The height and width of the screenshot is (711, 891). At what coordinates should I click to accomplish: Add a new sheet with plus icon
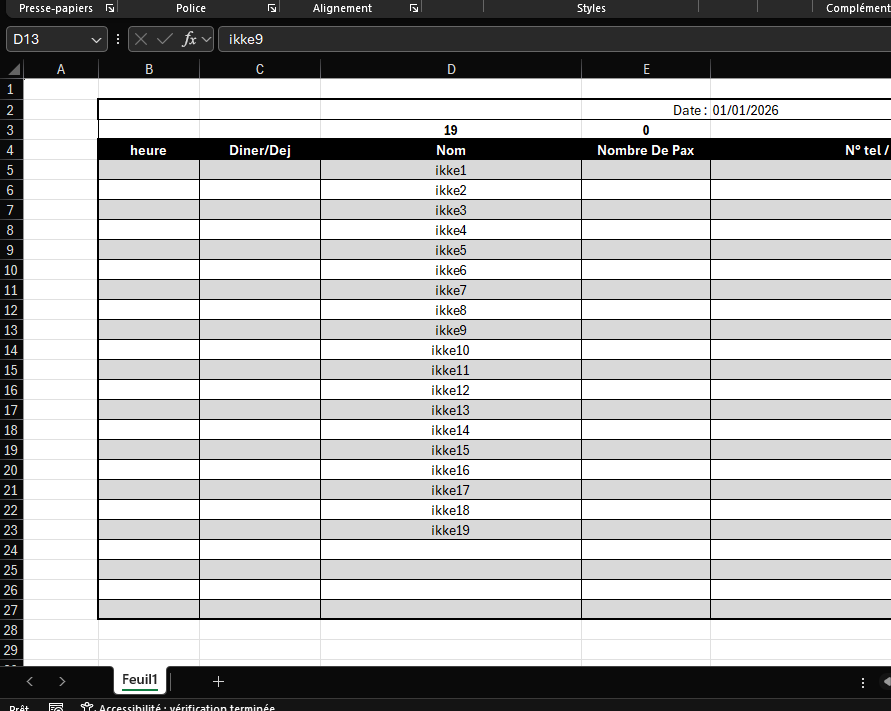218,681
